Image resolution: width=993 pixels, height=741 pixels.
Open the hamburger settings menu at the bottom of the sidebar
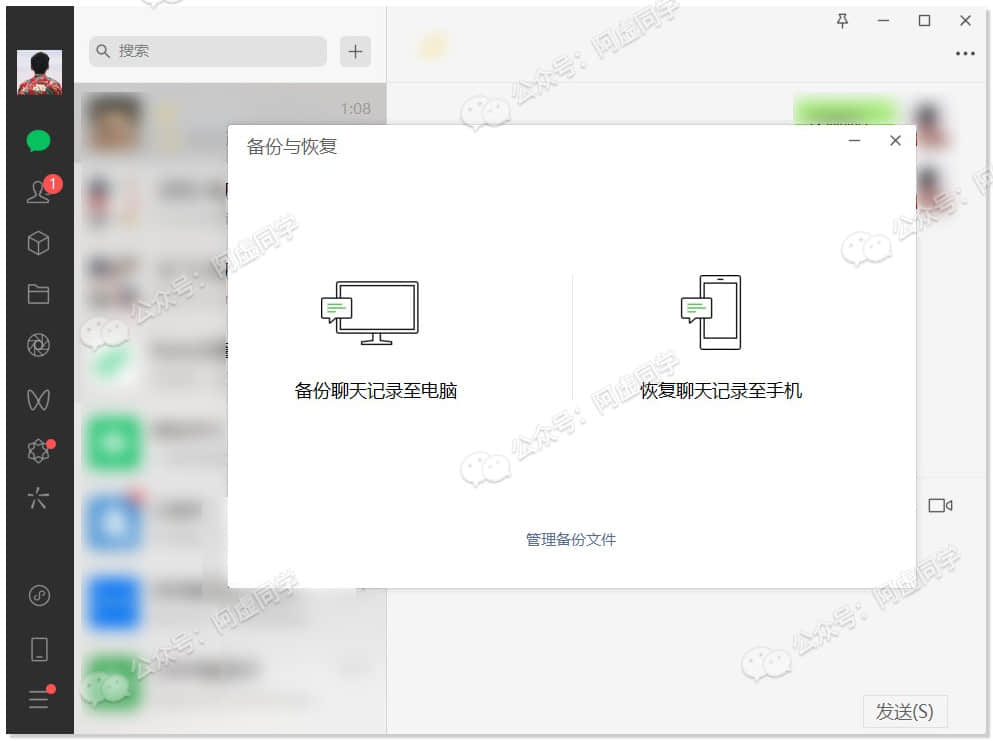(40, 697)
